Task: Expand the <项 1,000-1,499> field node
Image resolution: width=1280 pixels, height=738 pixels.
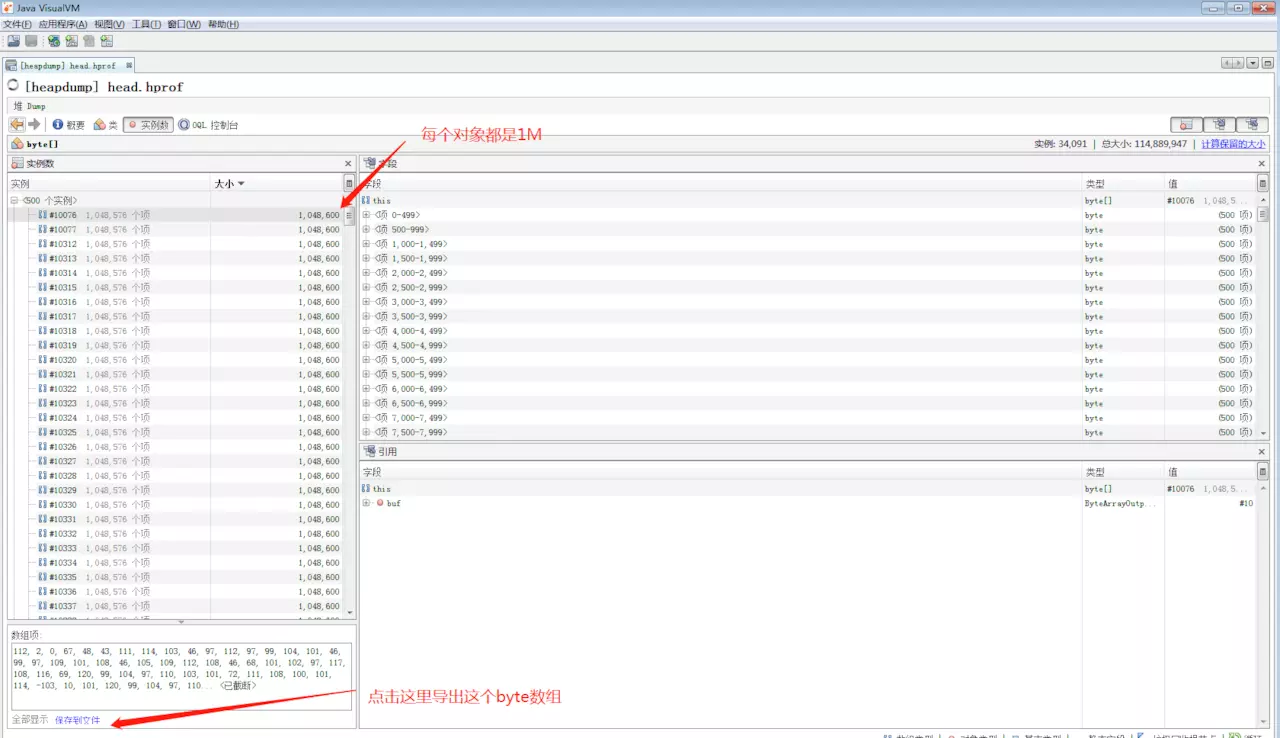Action: (x=366, y=244)
